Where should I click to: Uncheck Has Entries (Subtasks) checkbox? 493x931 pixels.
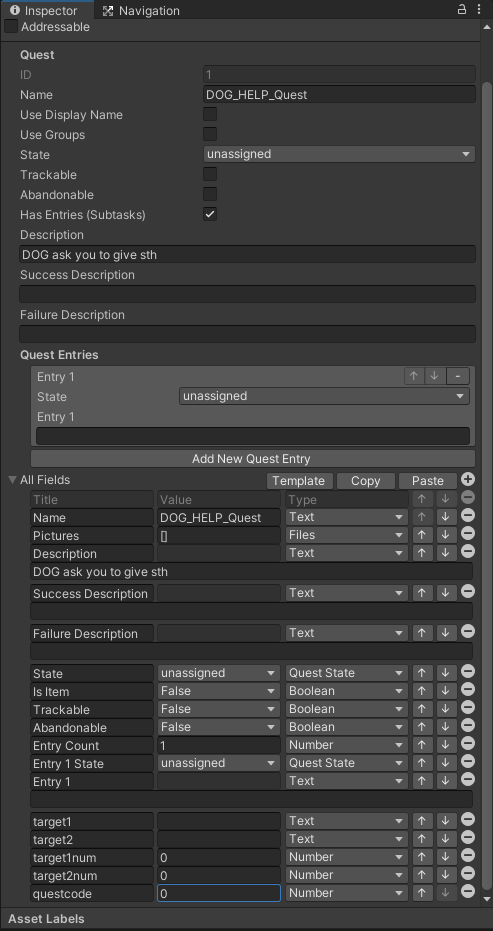(210, 214)
